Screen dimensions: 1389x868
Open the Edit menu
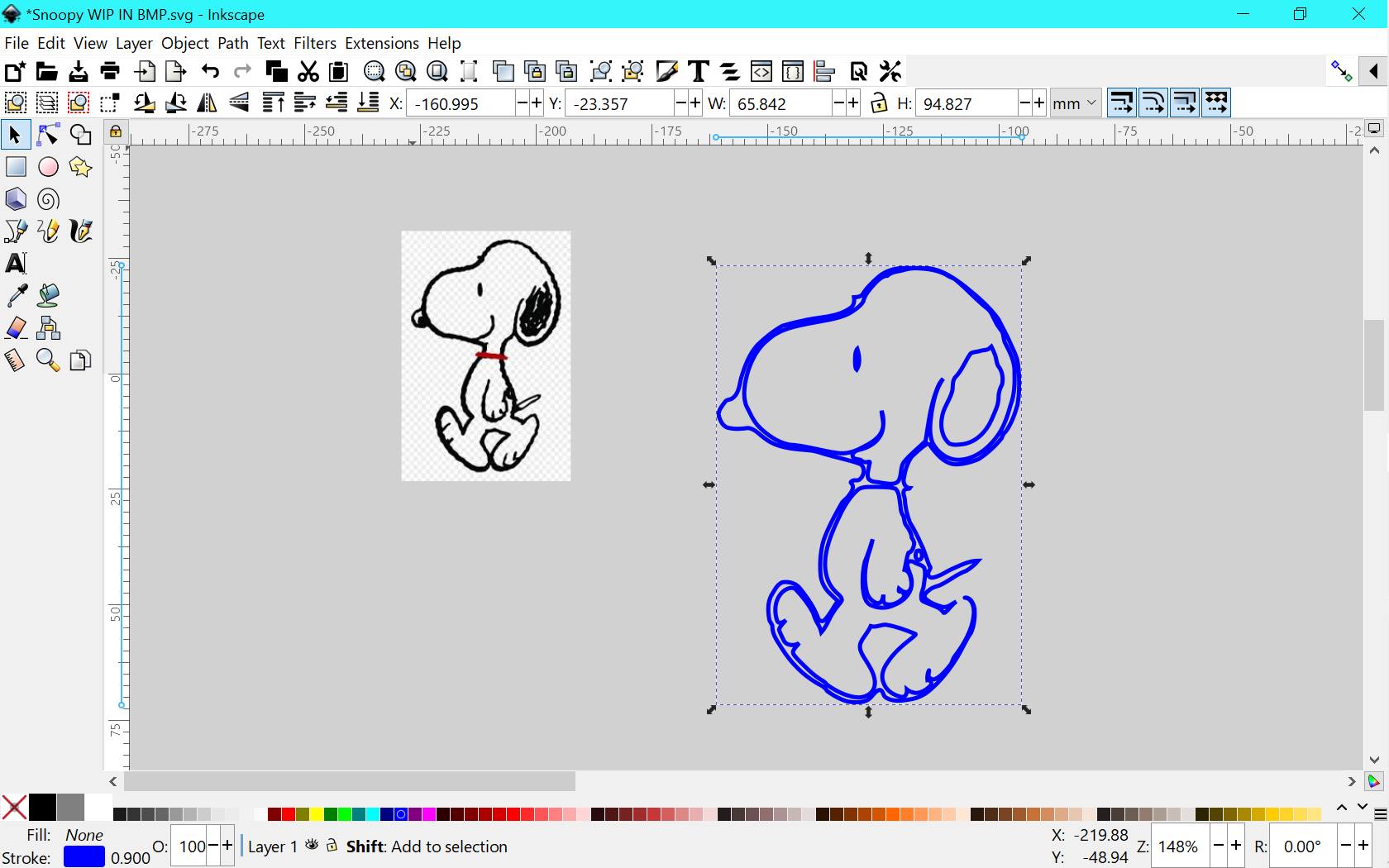click(x=51, y=43)
